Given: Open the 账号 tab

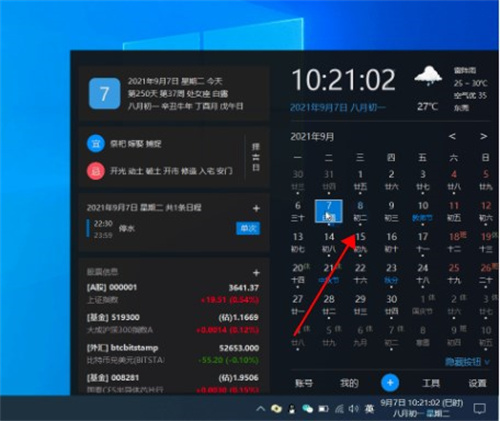Looking at the screenshot, I should pyautogui.click(x=304, y=383).
